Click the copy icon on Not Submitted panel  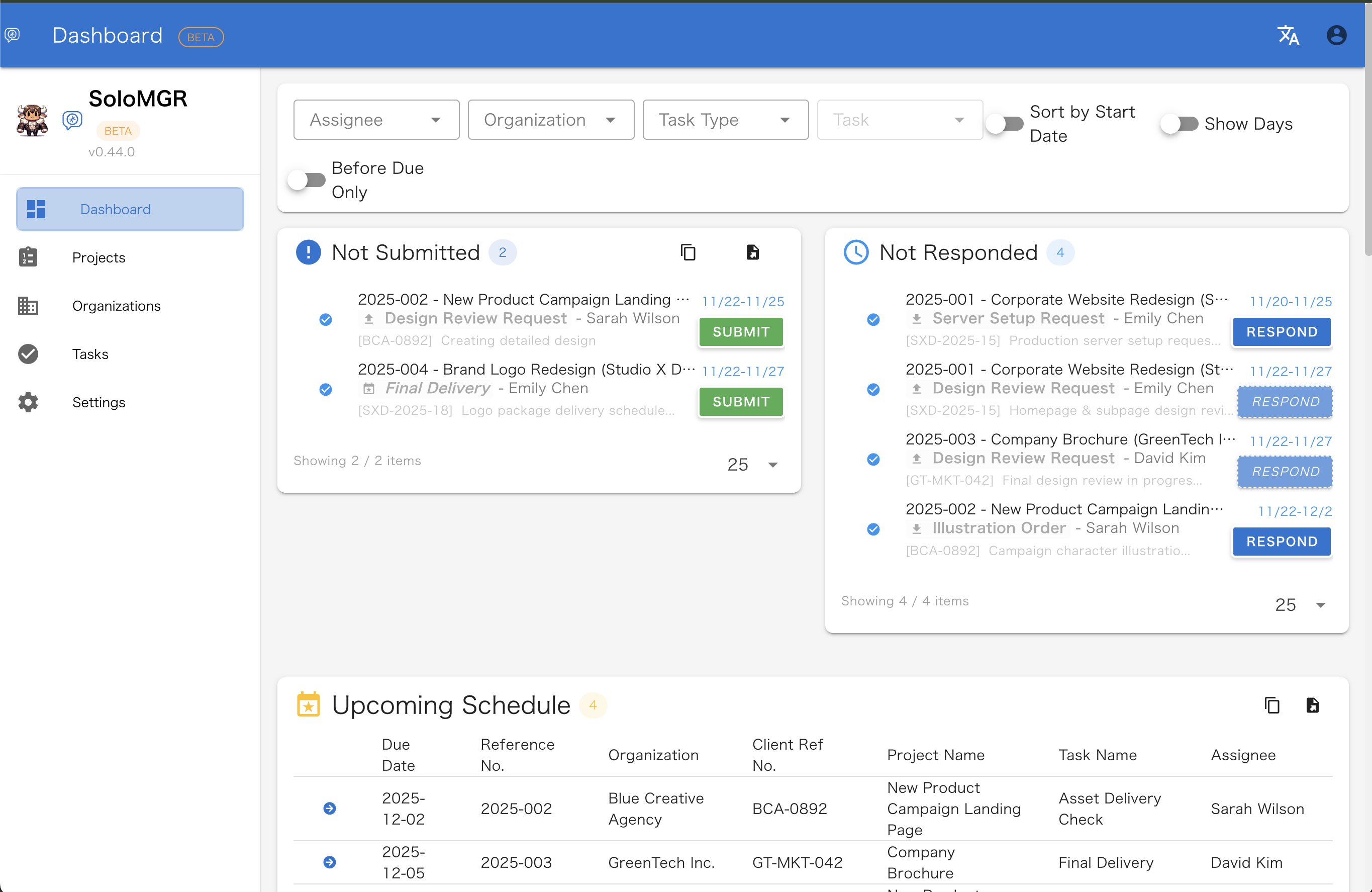[x=689, y=252]
